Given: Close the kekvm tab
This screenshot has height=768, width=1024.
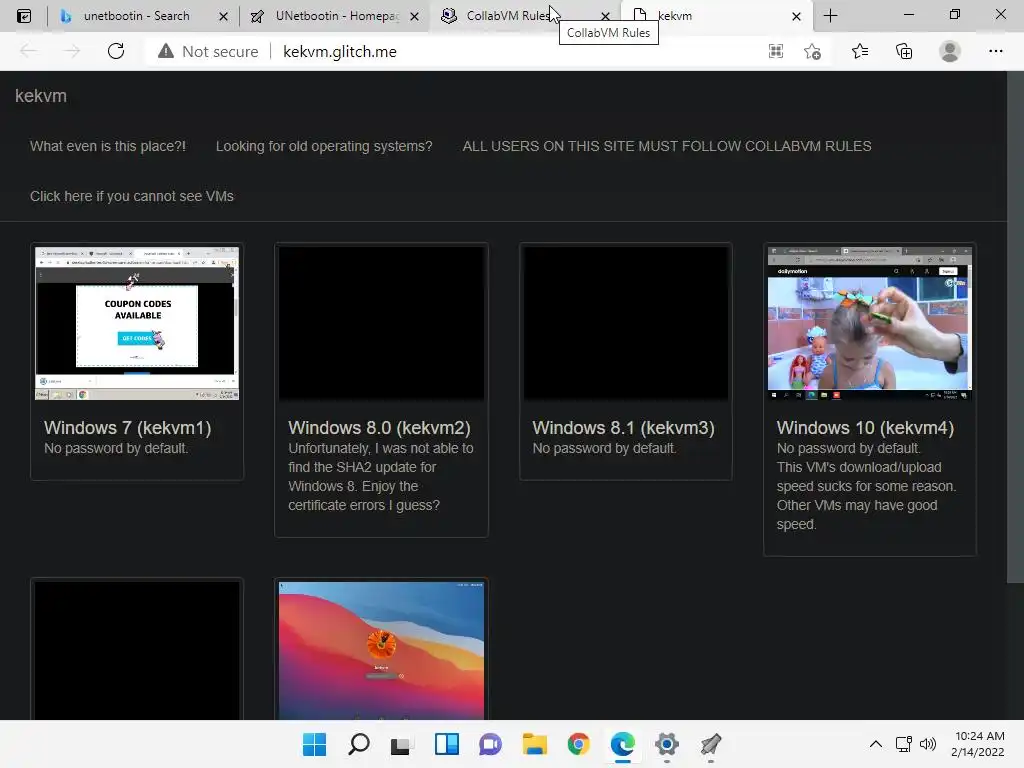Looking at the screenshot, I should pyautogui.click(x=796, y=16).
